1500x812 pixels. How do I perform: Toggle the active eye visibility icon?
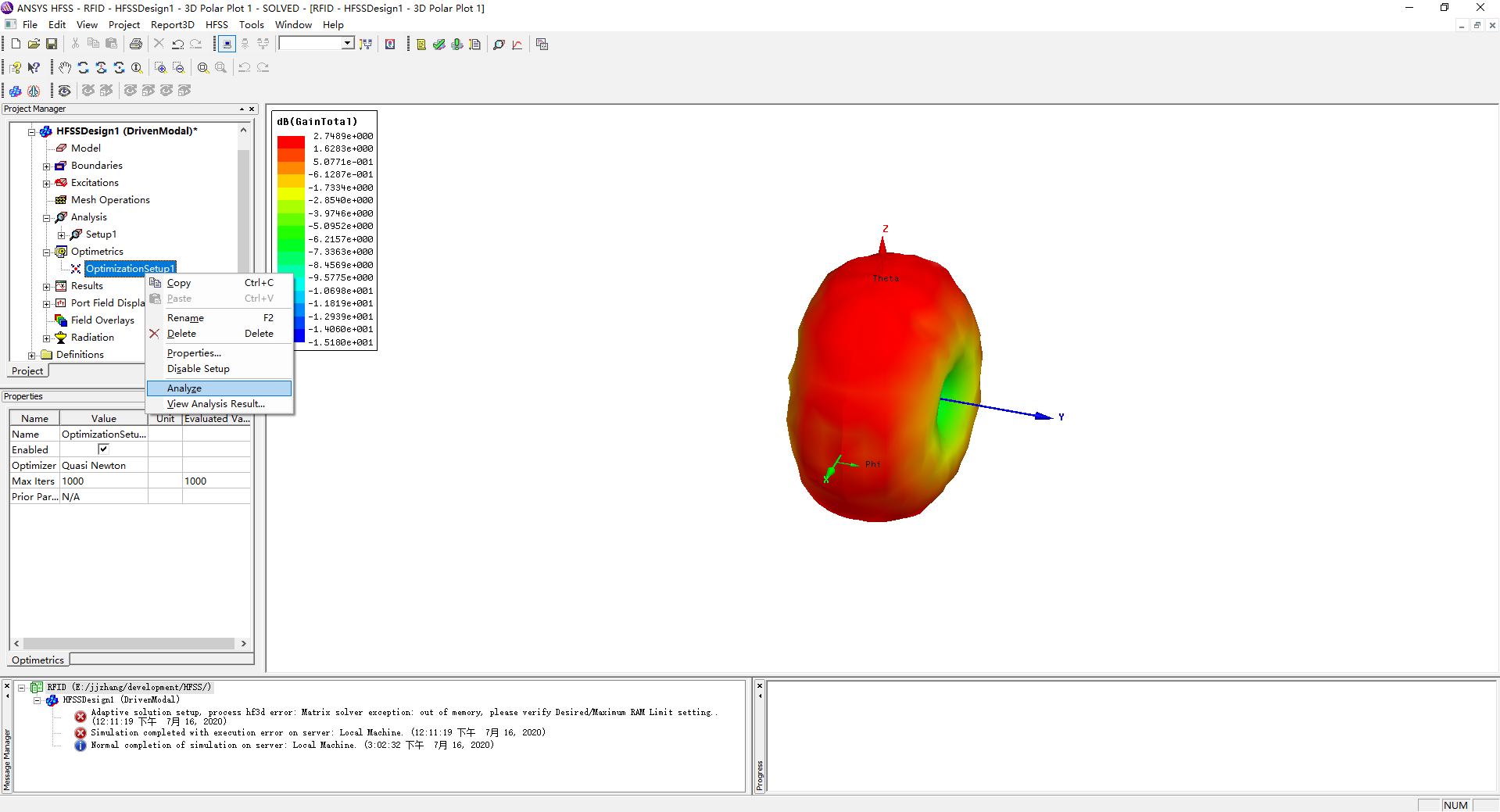(x=65, y=91)
